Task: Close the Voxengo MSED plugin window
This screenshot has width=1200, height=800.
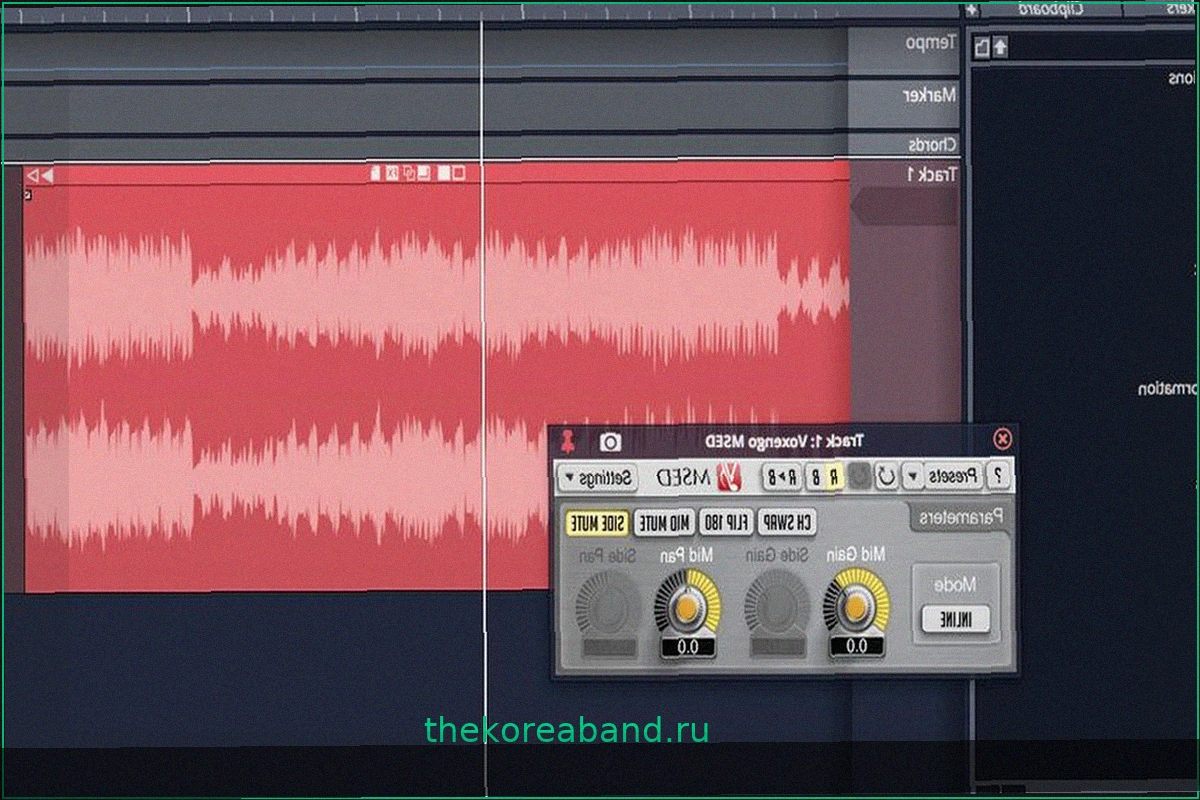Action: click(1002, 439)
